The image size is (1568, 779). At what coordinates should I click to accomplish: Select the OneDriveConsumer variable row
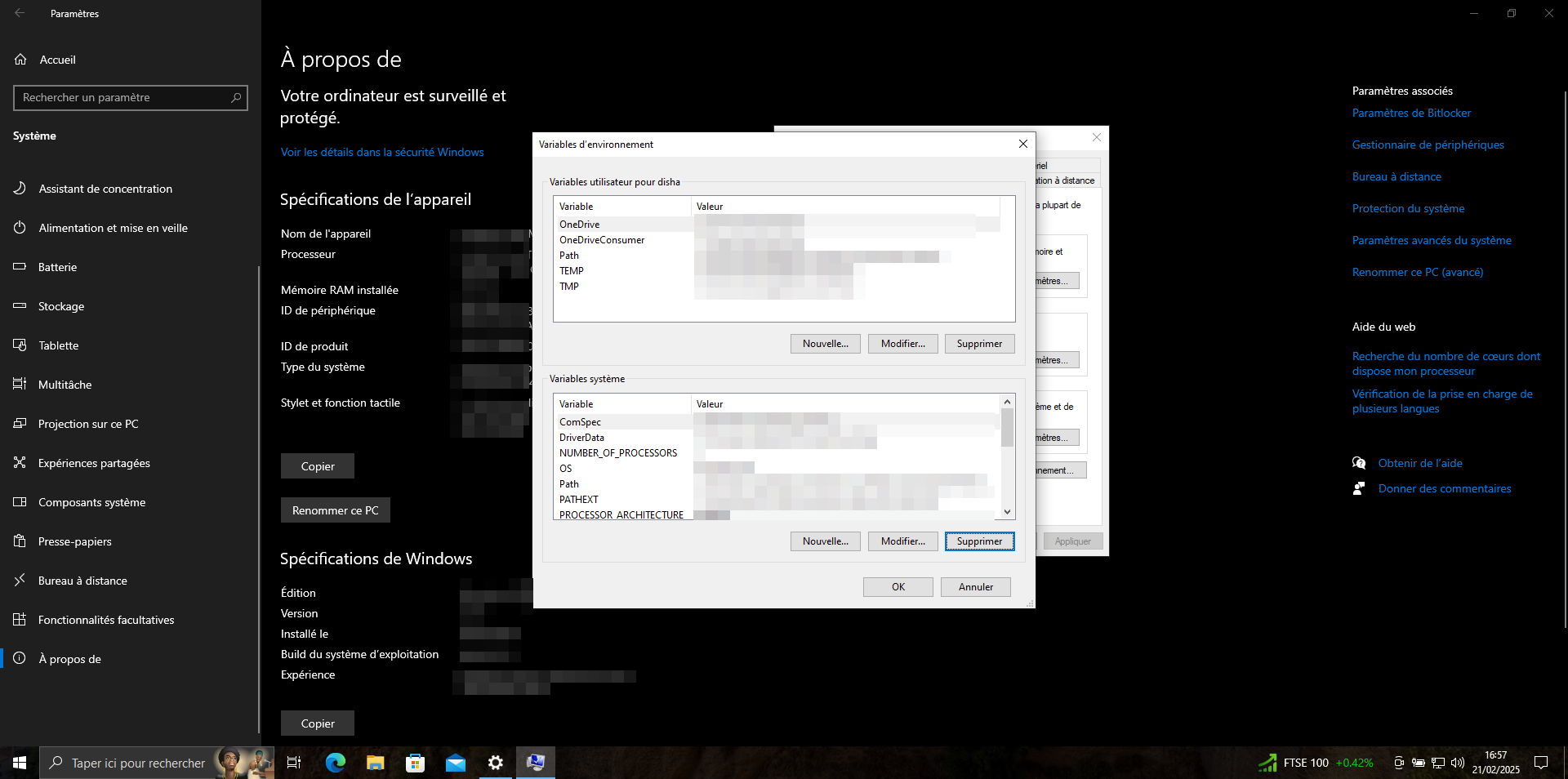777,240
